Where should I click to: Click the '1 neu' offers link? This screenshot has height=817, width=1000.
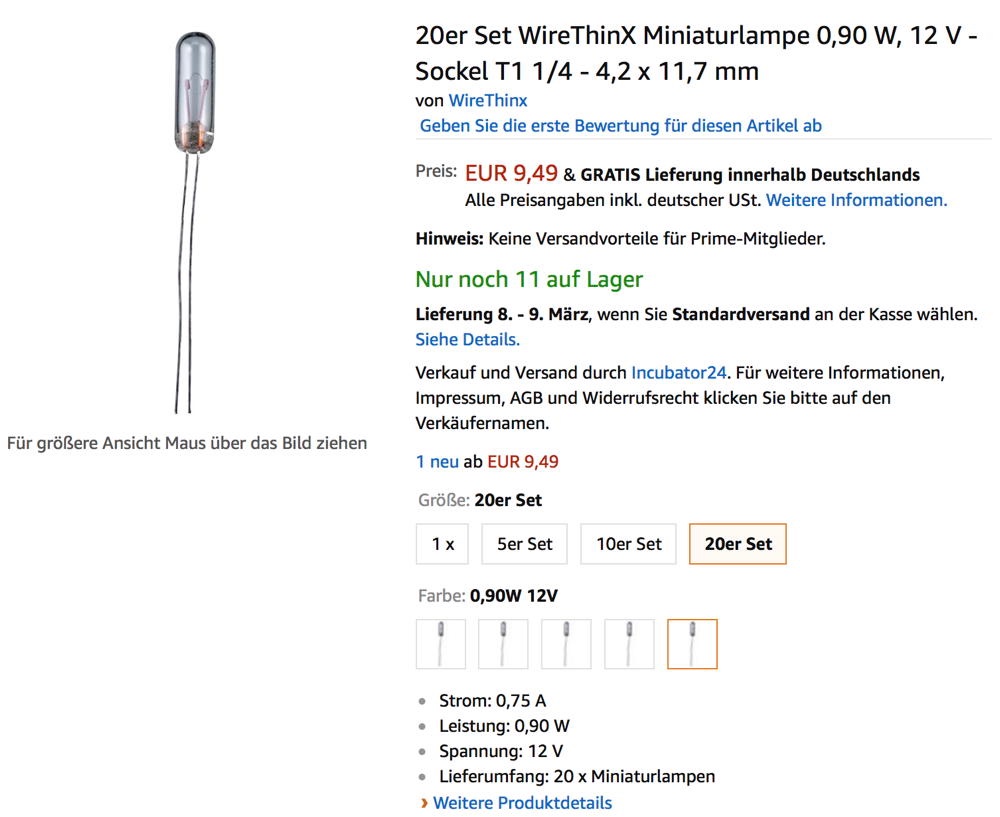coord(437,461)
